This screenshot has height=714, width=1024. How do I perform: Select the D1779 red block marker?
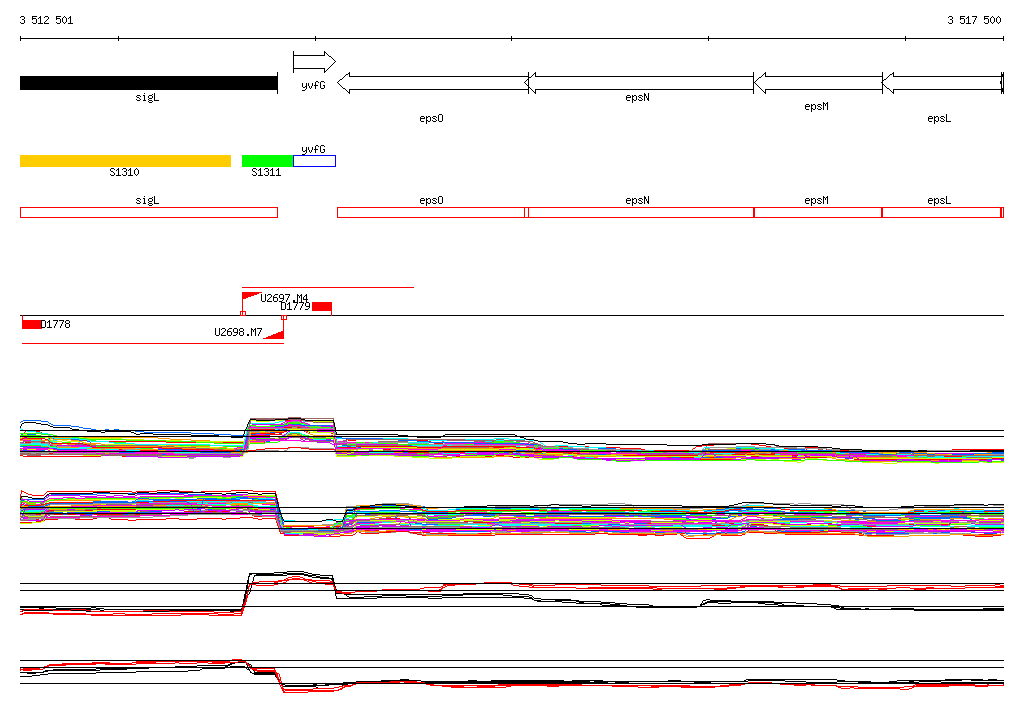[x=321, y=306]
